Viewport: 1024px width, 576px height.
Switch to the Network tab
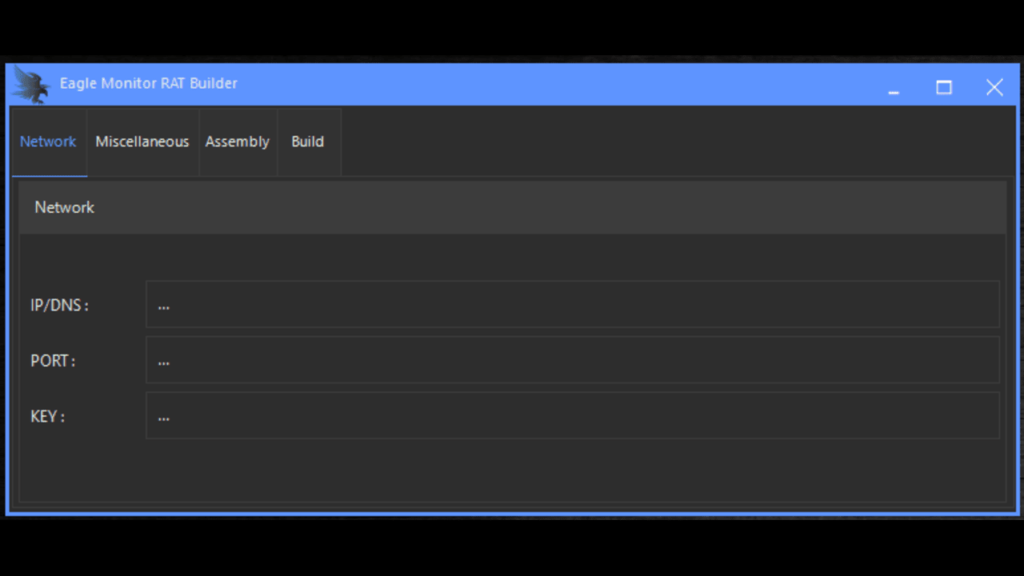[x=49, y=142]
